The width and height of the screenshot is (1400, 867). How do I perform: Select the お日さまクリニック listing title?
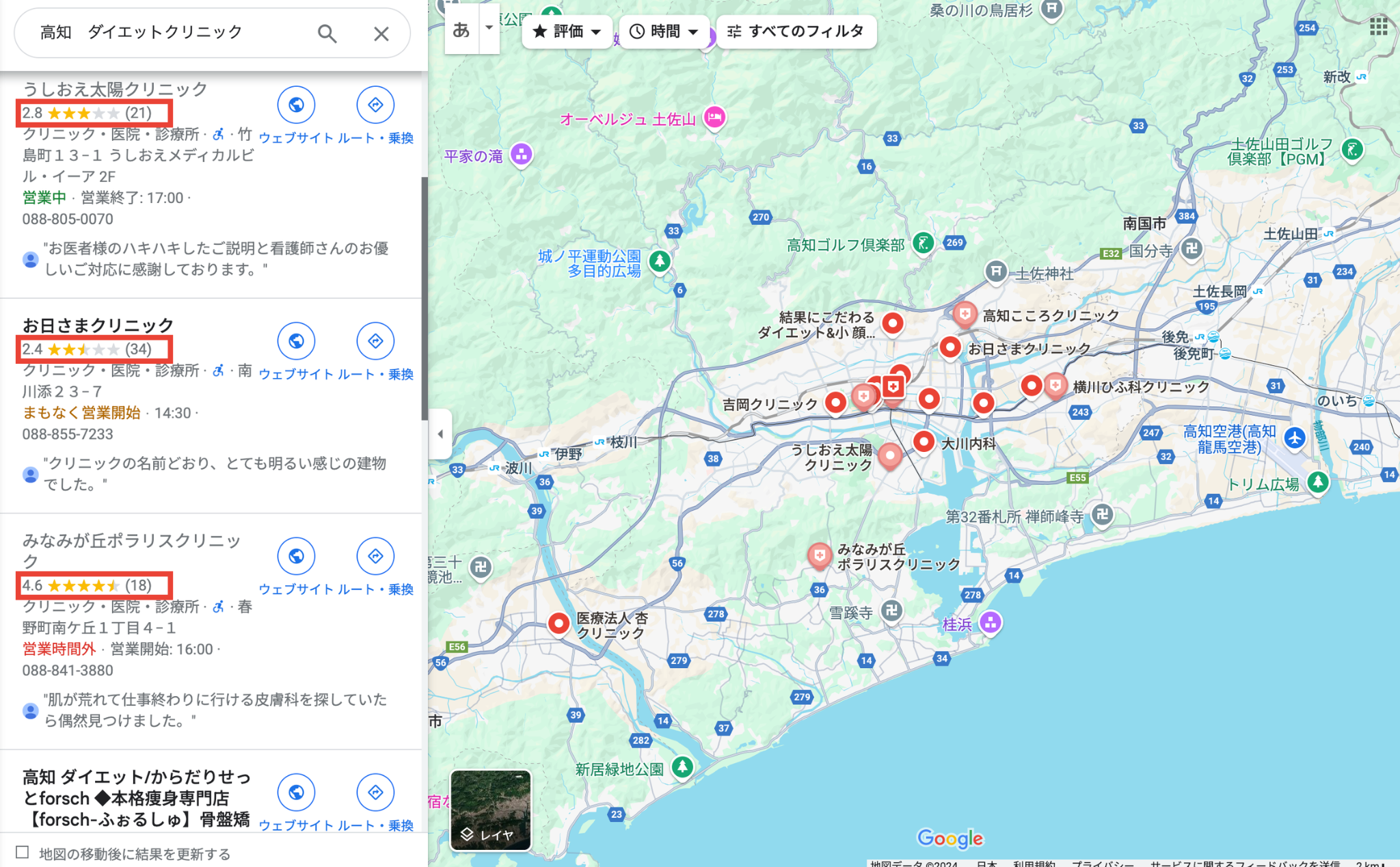coord(98,325)
